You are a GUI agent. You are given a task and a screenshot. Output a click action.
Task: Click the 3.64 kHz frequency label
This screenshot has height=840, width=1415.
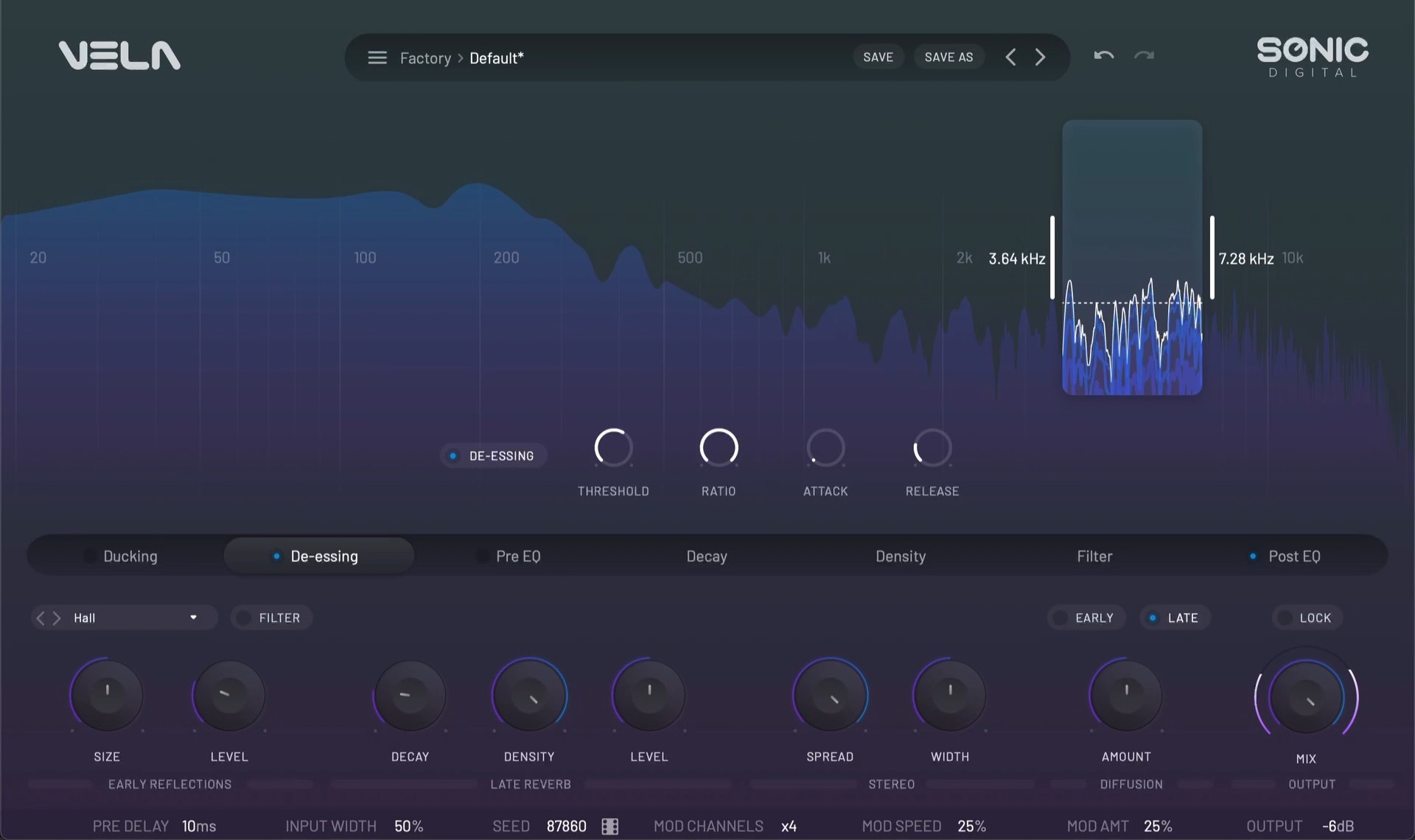coord(1016,259)
